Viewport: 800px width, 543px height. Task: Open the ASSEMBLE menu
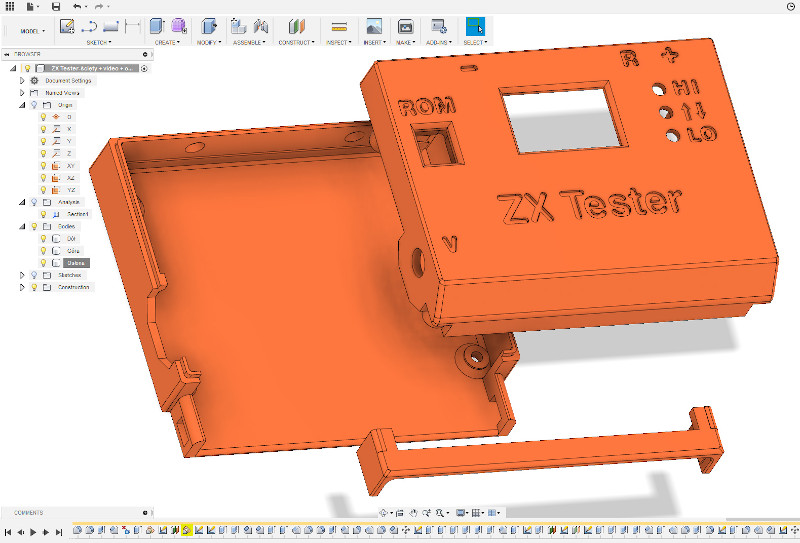(249, 42)
